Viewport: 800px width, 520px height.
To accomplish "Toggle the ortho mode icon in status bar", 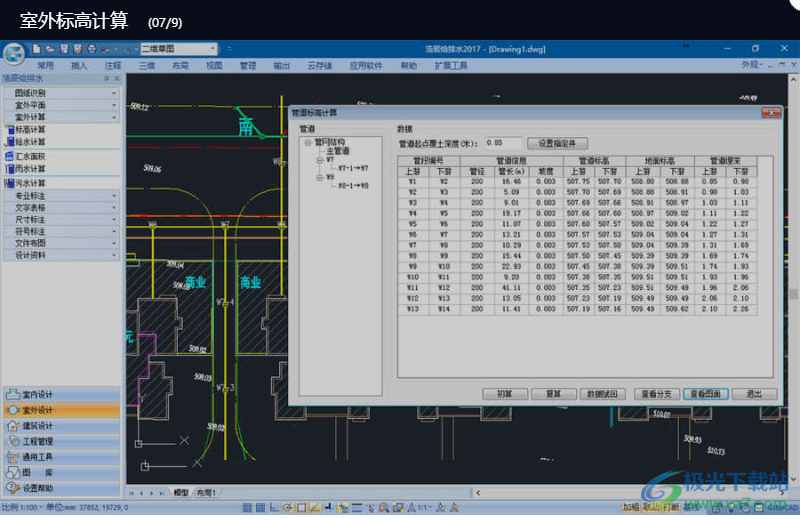I will click(274, 507).
